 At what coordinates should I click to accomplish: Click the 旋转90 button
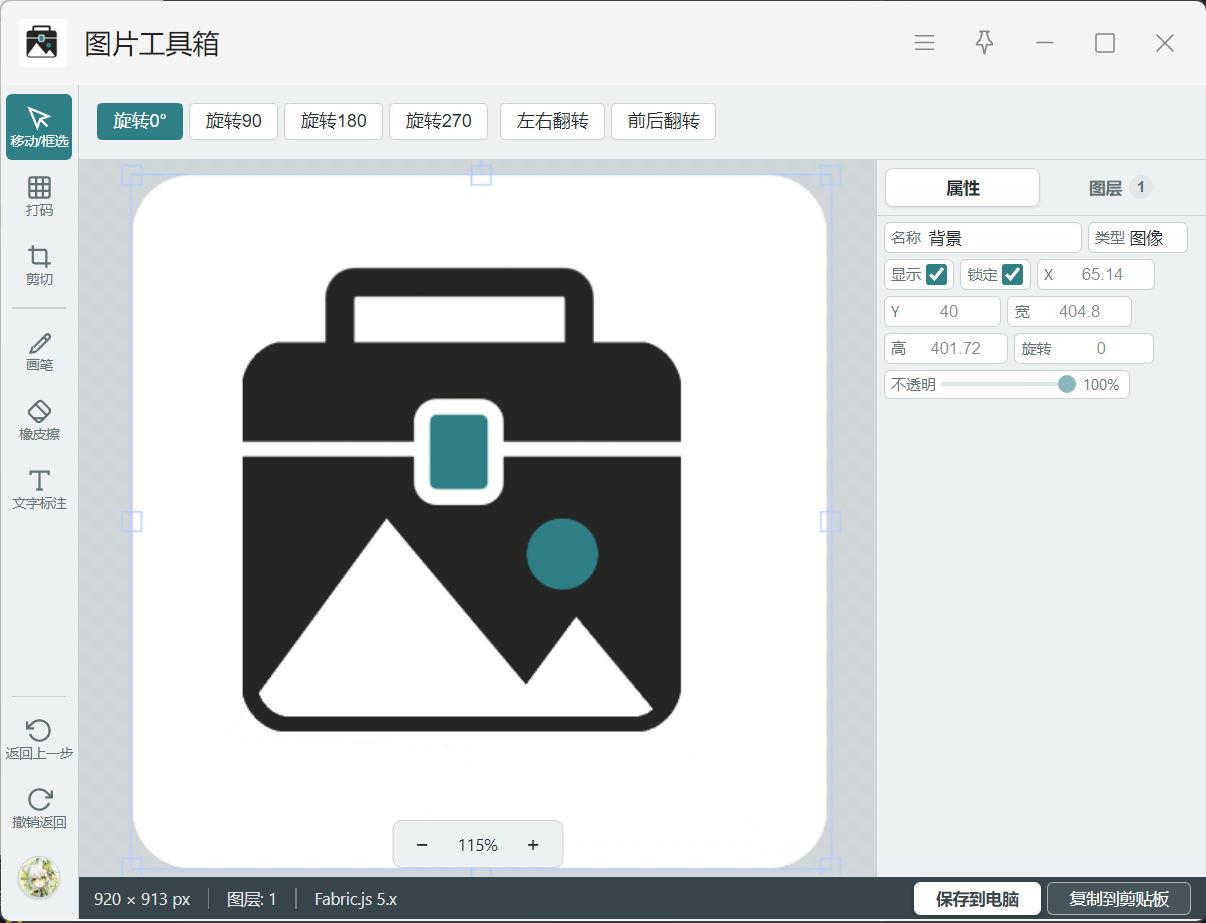point(233,121)
